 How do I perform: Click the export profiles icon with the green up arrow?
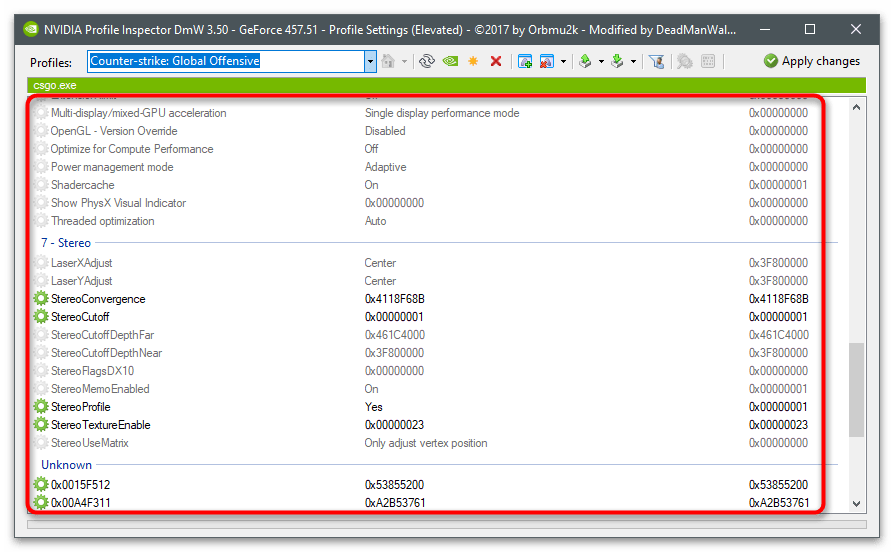(585, 61)
